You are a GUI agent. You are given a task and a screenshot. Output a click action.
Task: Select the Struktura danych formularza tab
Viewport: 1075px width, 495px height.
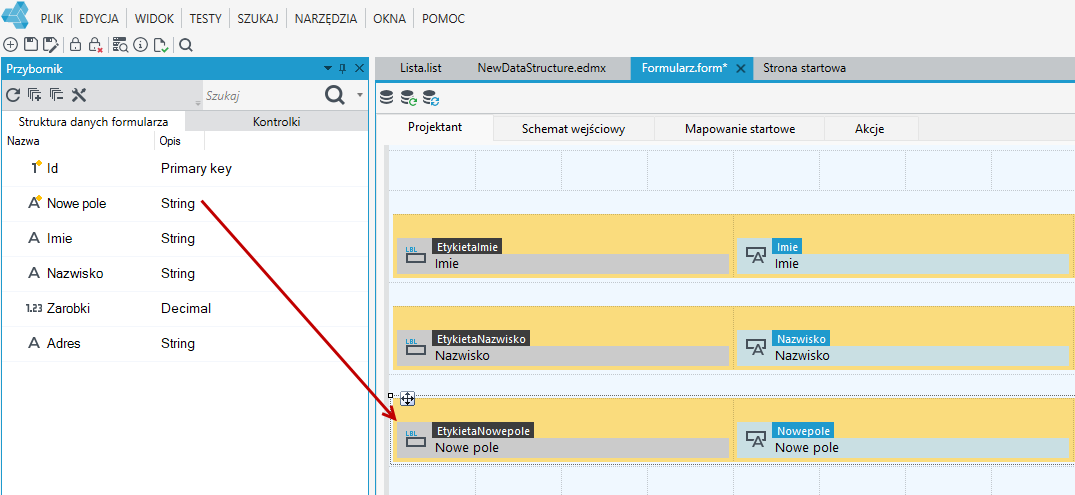[93, 122]
